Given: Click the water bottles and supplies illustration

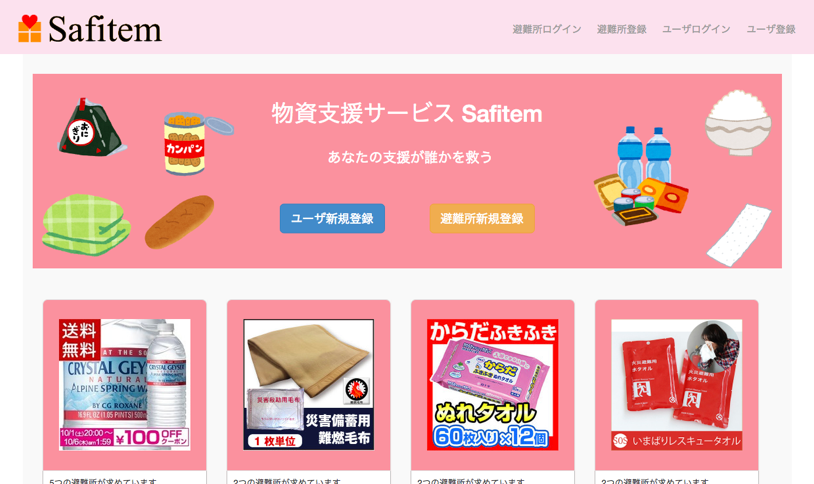Looking at the screenshot, I should coord(642,176).
